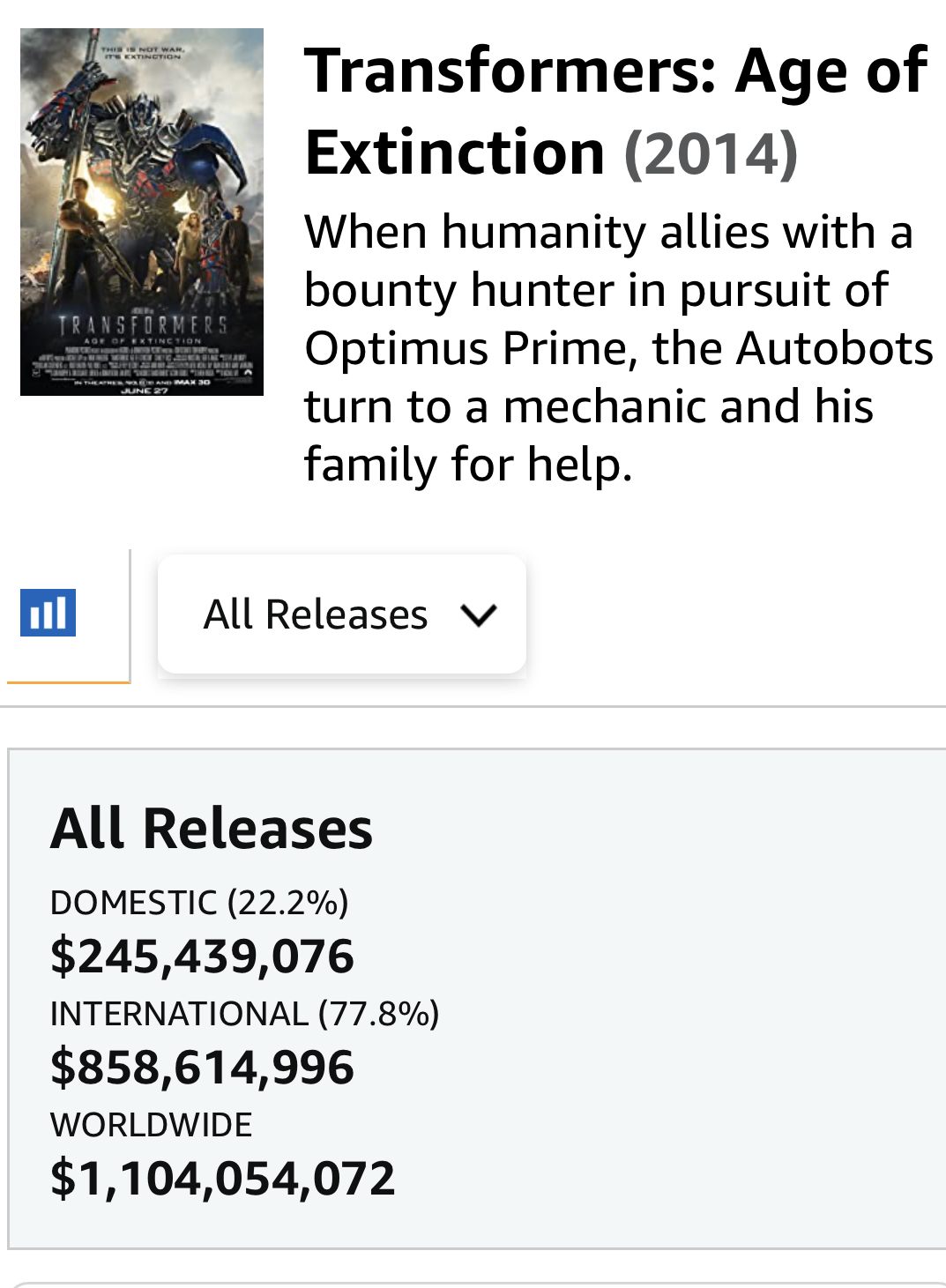
Task: Click the WORLDWIDE label
Action: pyautogui.click(x=151, y=1125)
